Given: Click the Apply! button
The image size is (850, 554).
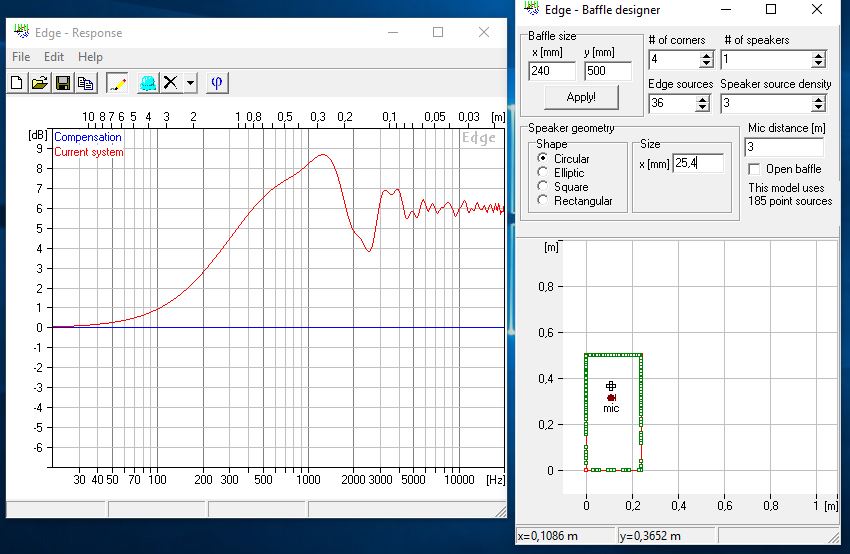Looking at the screenshot, I should coord(581,97).
